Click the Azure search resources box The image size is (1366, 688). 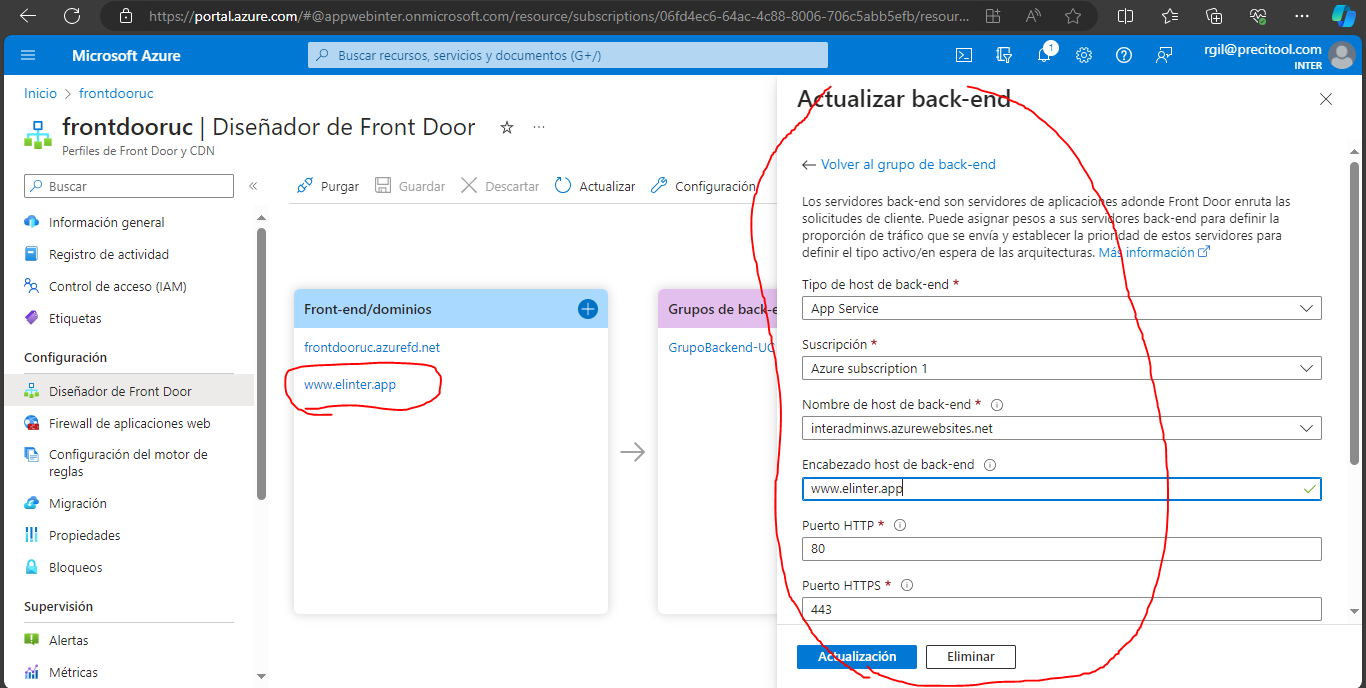click(568, 56)
